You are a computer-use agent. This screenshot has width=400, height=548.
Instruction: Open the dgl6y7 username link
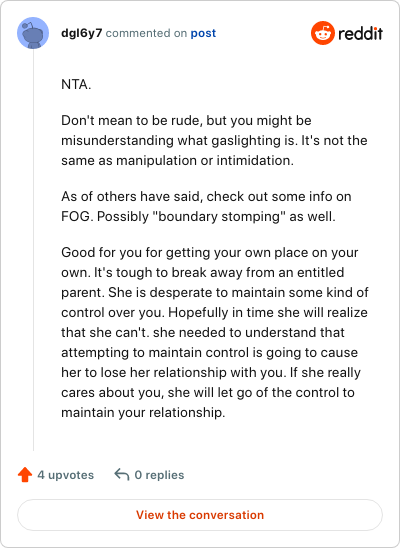[81, 33]
